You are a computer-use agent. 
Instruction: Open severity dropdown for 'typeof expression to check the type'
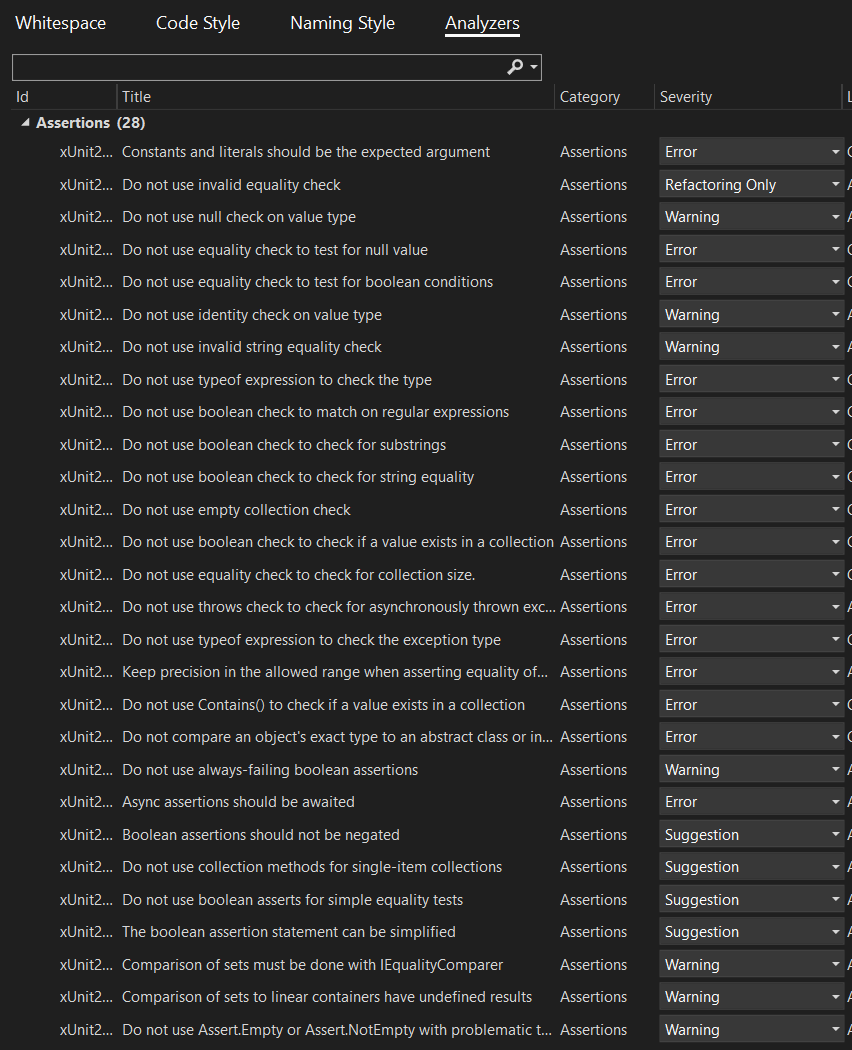[x=751, y=380]
